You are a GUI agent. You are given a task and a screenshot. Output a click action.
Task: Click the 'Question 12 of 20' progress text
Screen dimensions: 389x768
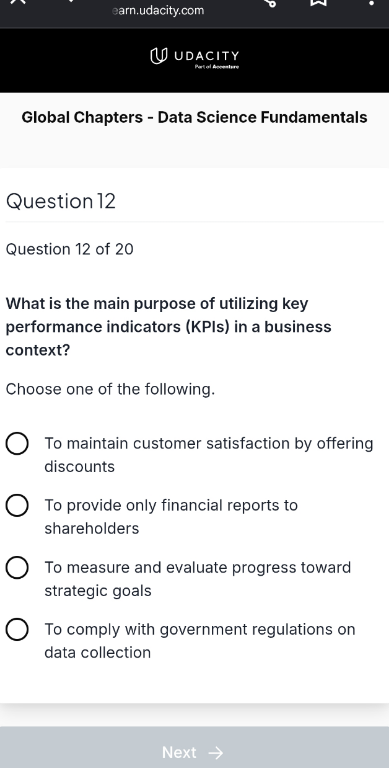[x=70, y=249]
